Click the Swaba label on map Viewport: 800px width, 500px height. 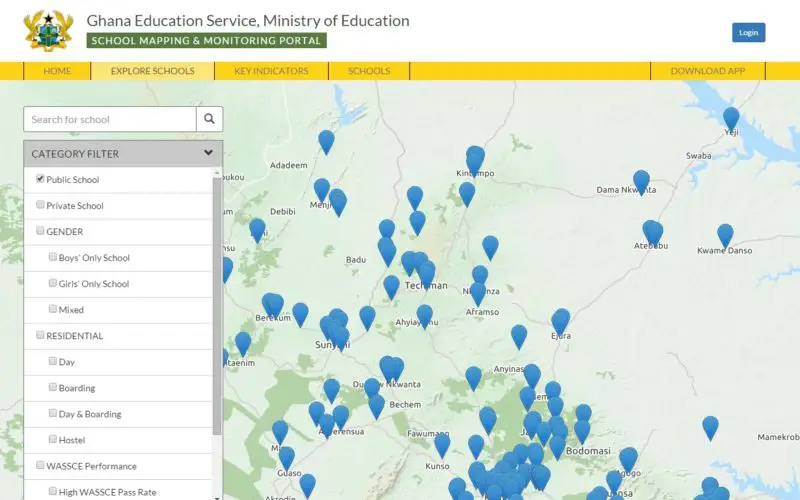tap(698, 156)
